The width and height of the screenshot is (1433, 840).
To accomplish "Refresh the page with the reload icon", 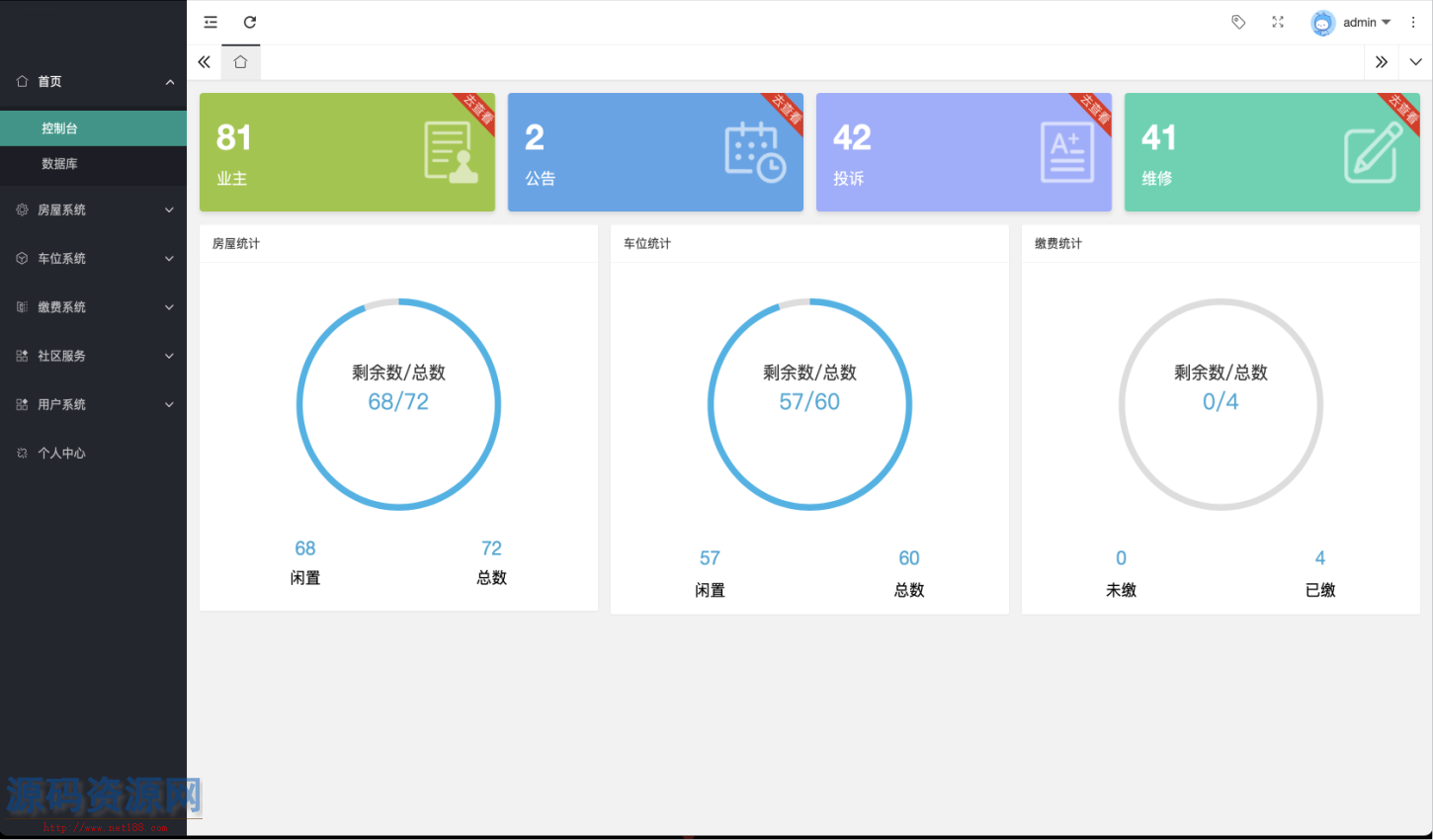I will coord(250,22).
